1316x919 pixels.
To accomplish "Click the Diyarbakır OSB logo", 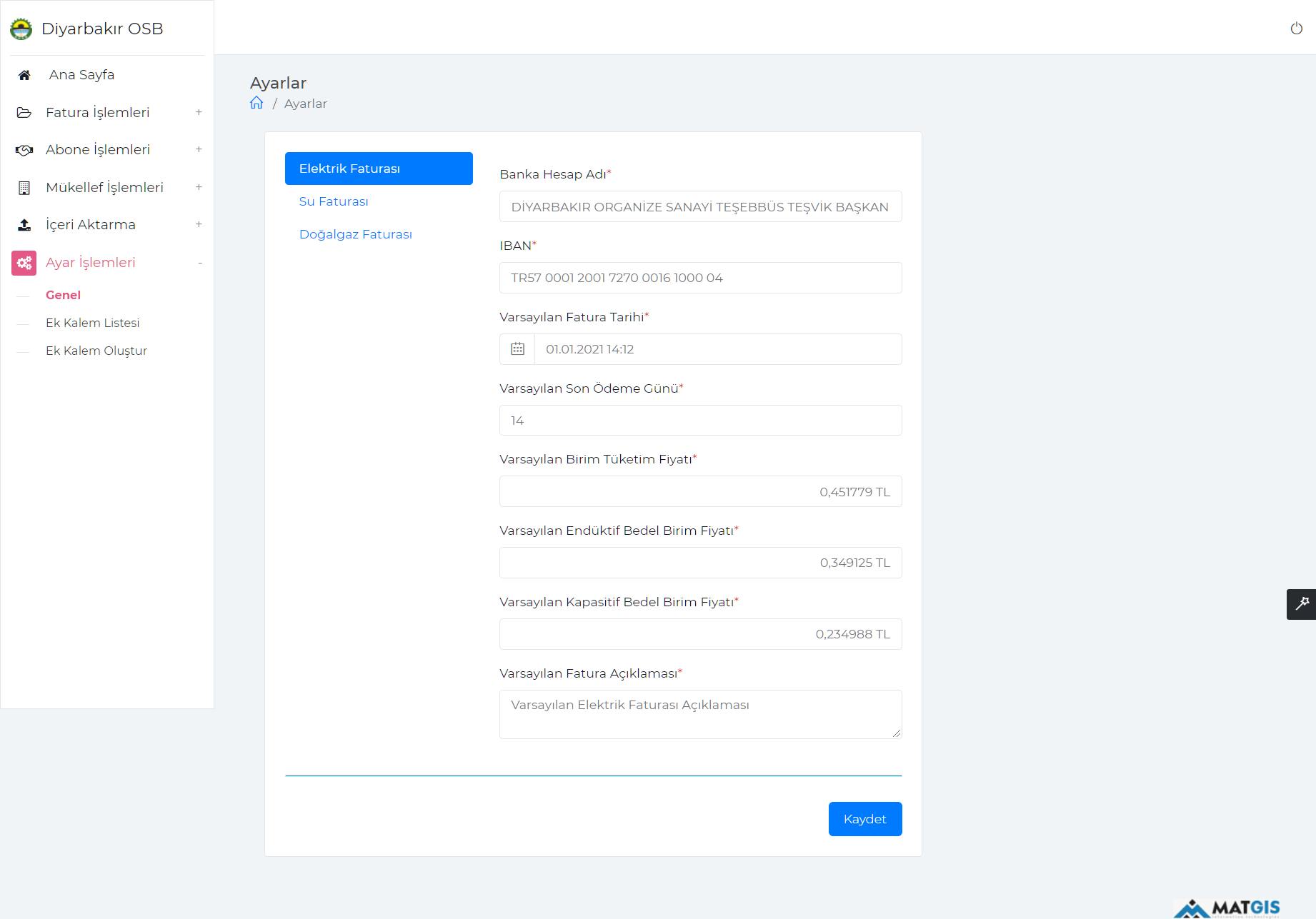I will [21, 29].
